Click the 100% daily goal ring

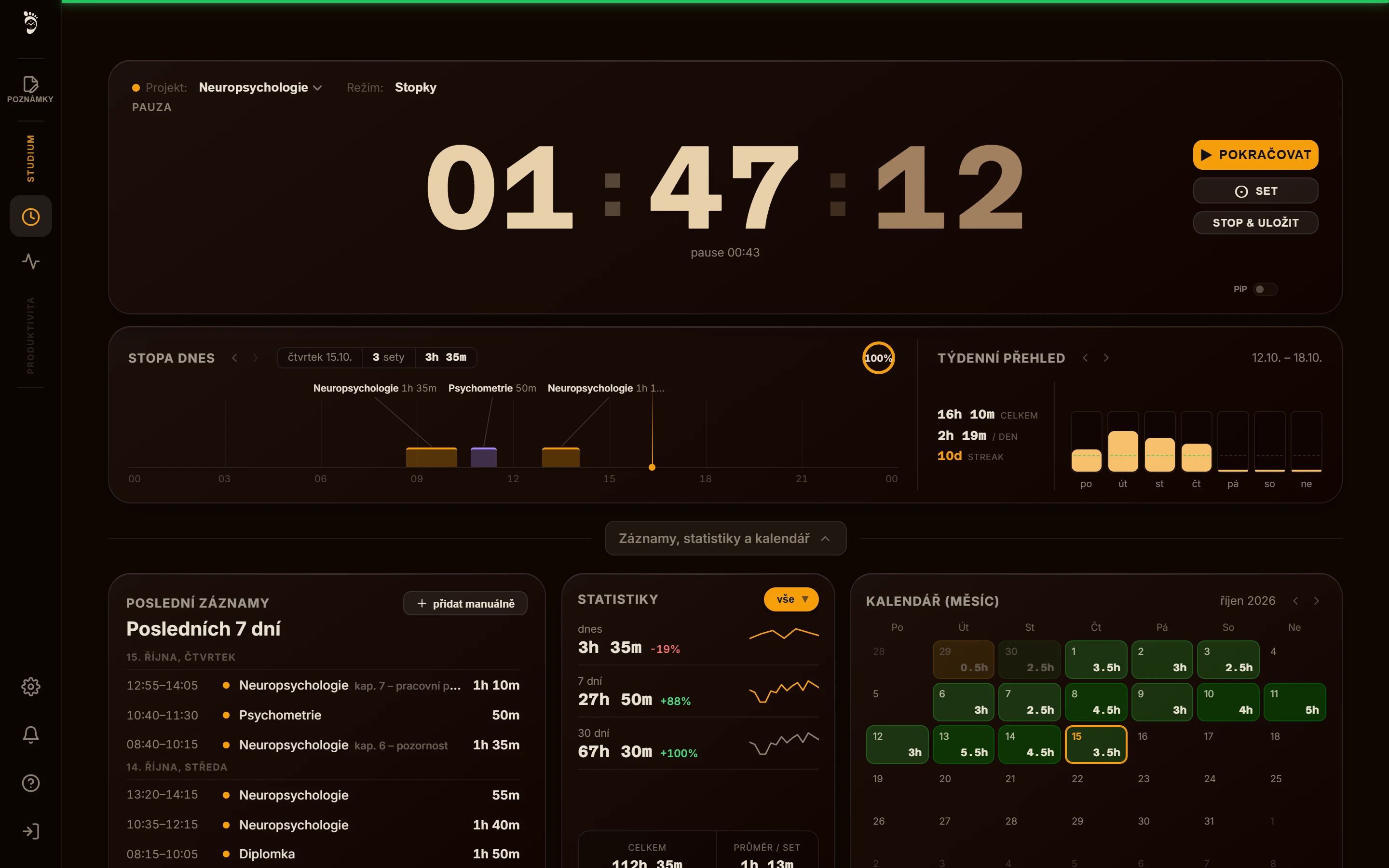pyautogui.click(x=878, y=358)
